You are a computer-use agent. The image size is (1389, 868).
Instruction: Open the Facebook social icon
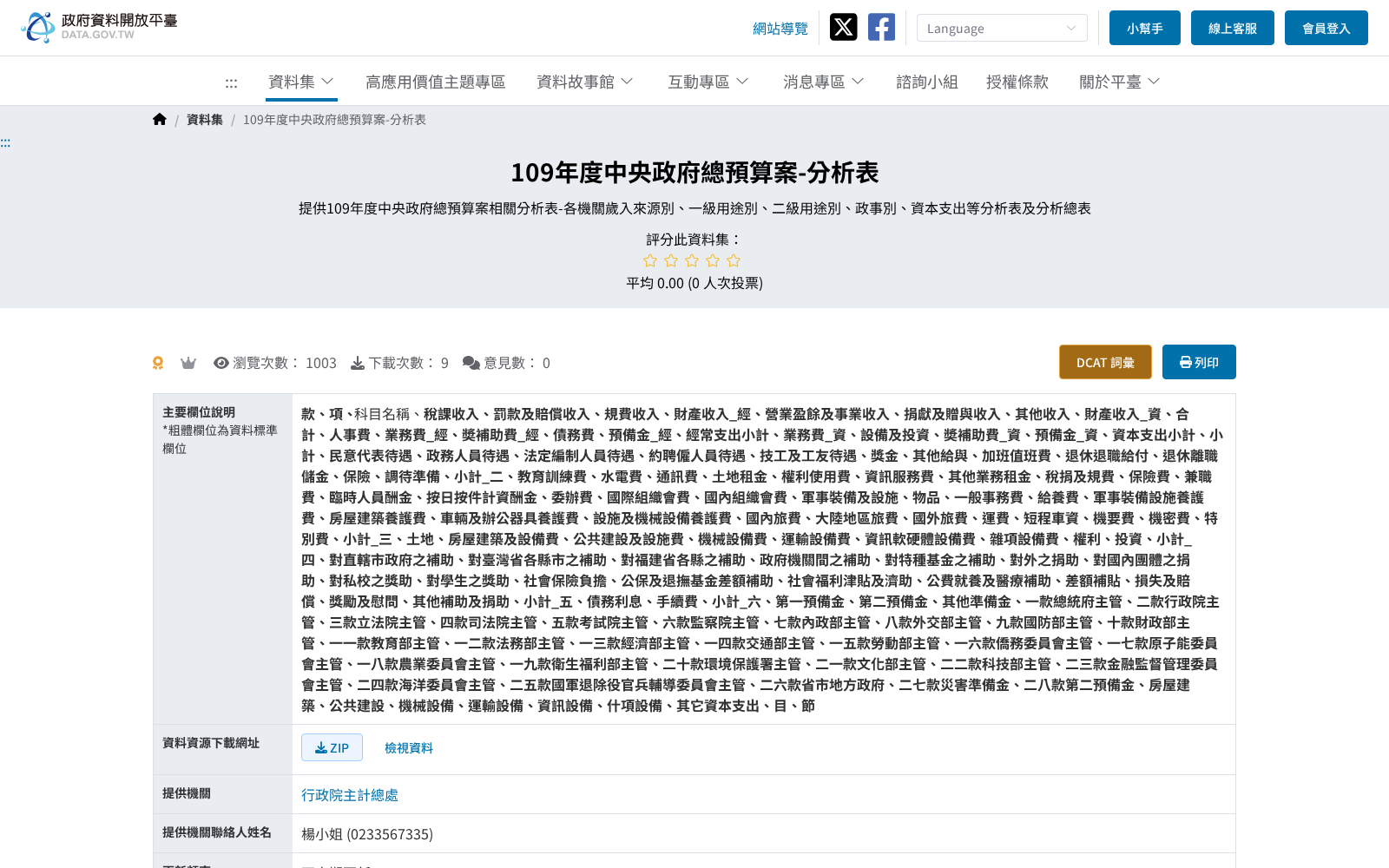[881, 27]
